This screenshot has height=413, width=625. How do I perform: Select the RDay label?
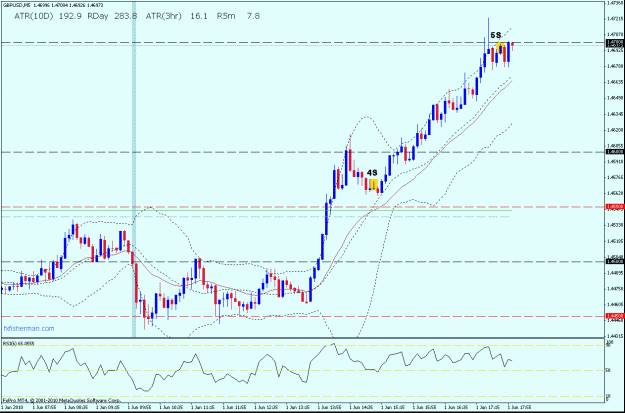click(98, 16)
